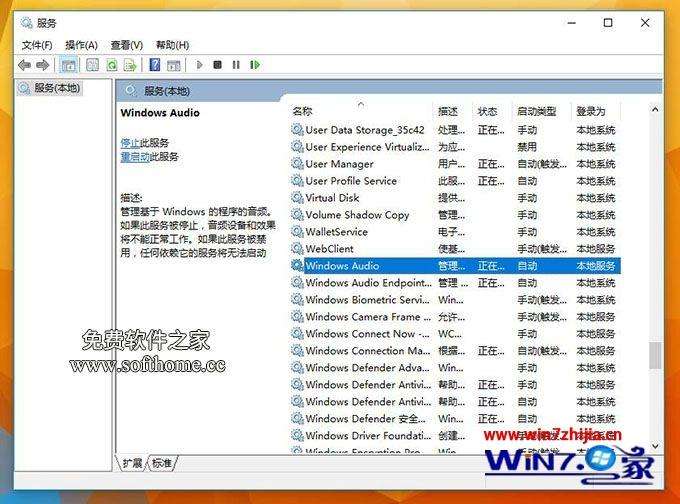Select the User Profile Service name
Viewport: 680px width, 504px height.
tap(351, 181)
